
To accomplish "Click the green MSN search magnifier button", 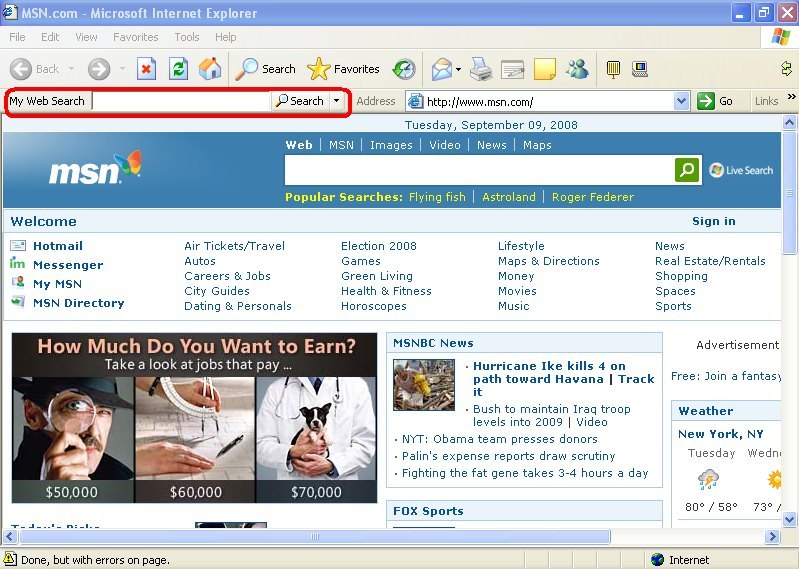I will pos(687,170).
